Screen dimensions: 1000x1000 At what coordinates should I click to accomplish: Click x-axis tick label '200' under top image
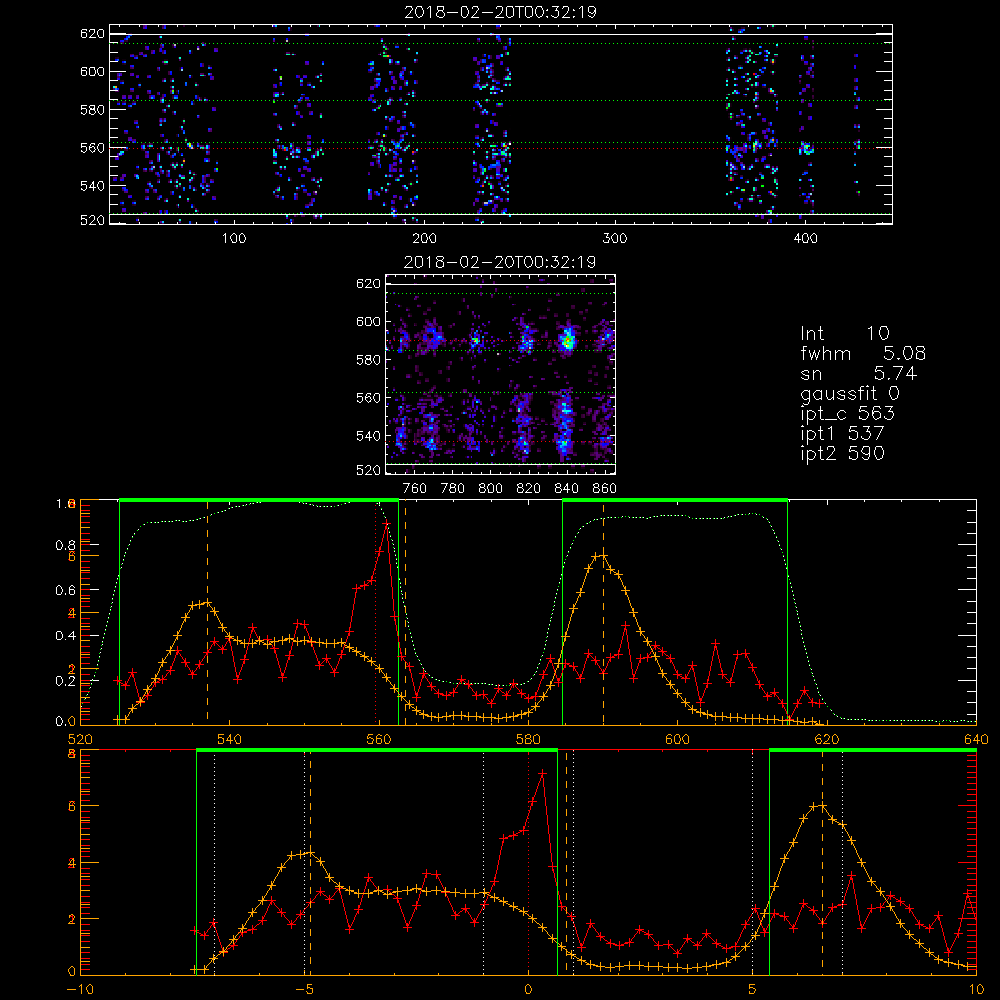[x=425, y=239]
